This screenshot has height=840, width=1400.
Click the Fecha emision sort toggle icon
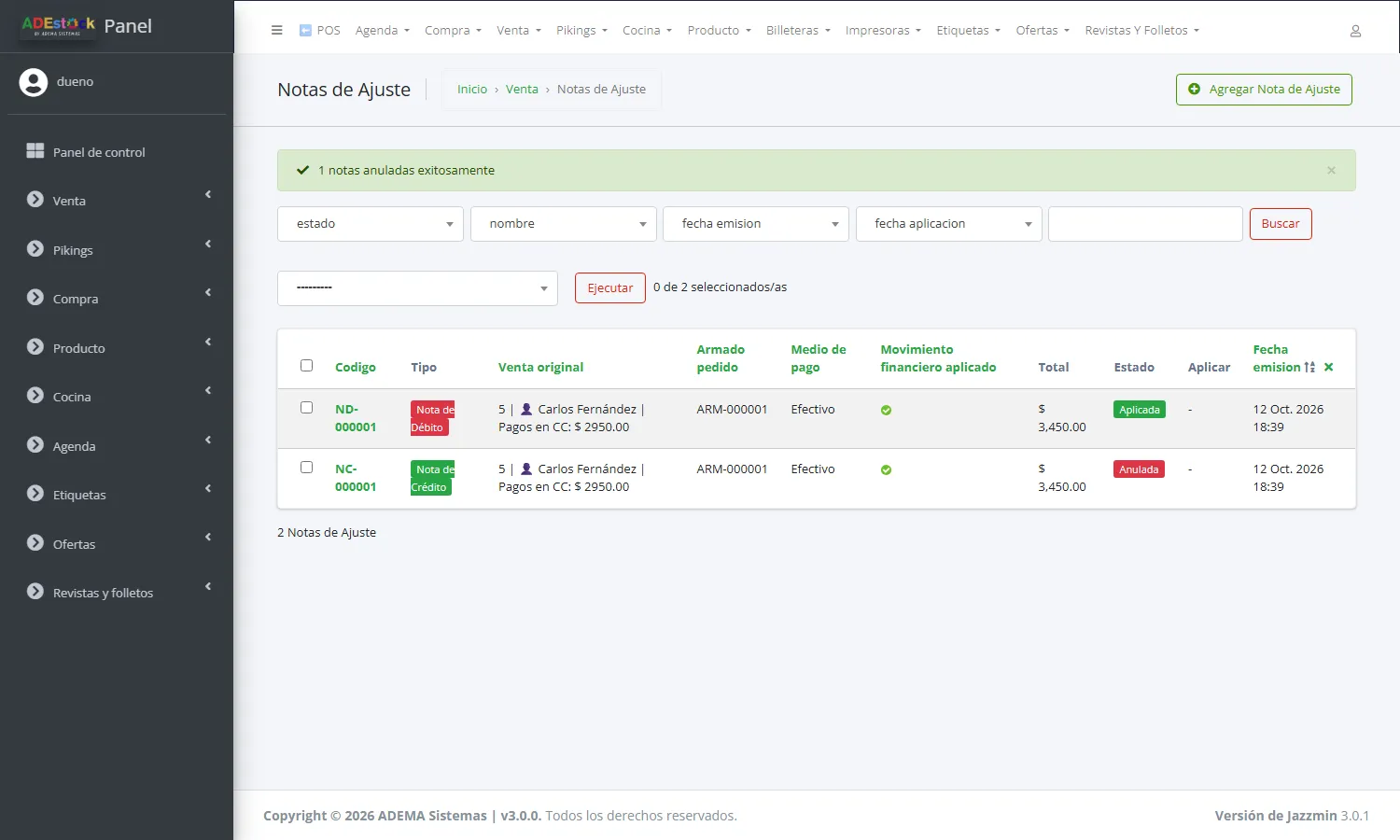[x=1309, y=367]
